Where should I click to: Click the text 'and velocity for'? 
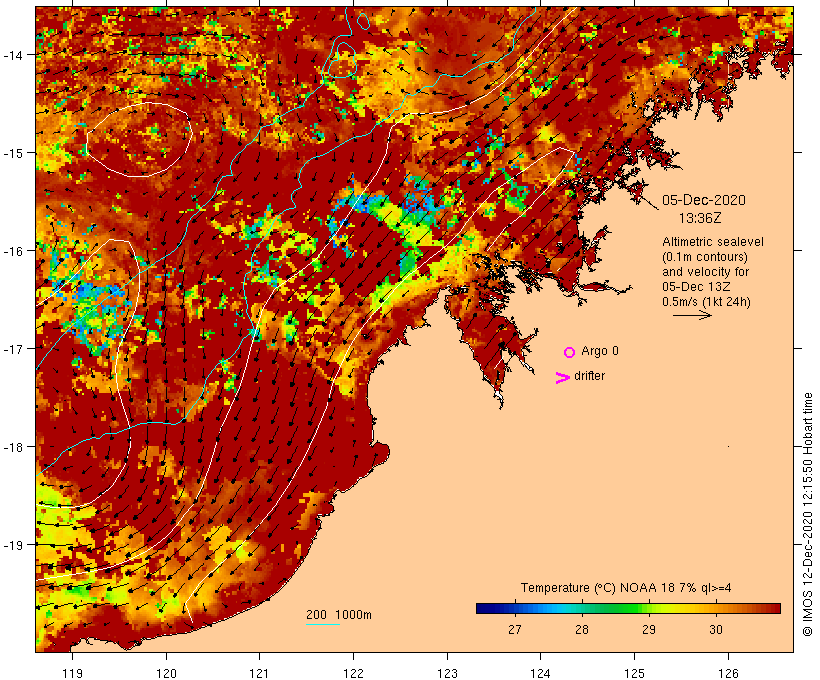(x=705, y=272)
